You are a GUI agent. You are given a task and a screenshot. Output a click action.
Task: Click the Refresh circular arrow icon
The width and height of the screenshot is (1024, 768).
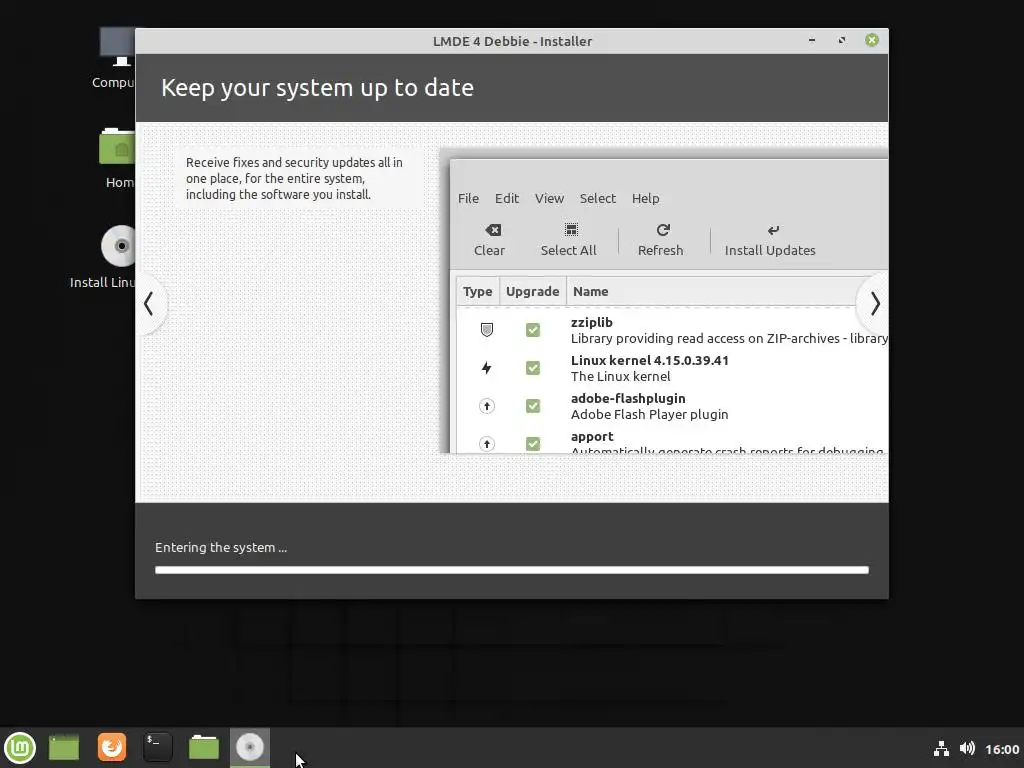point(663,230)
